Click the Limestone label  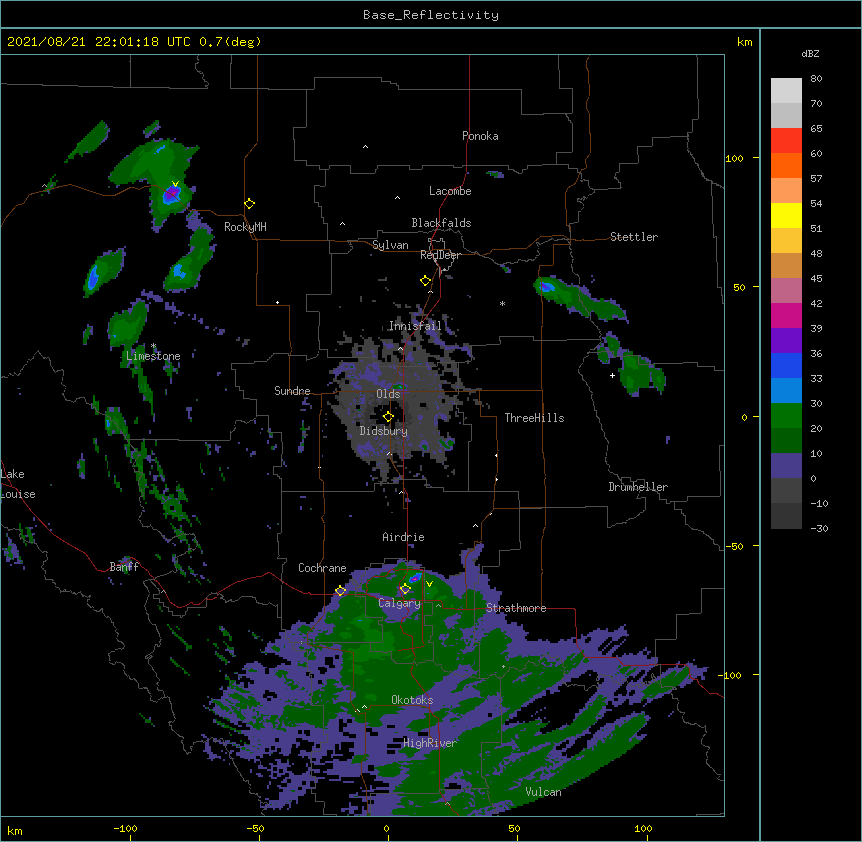click(x=153, y=356)
